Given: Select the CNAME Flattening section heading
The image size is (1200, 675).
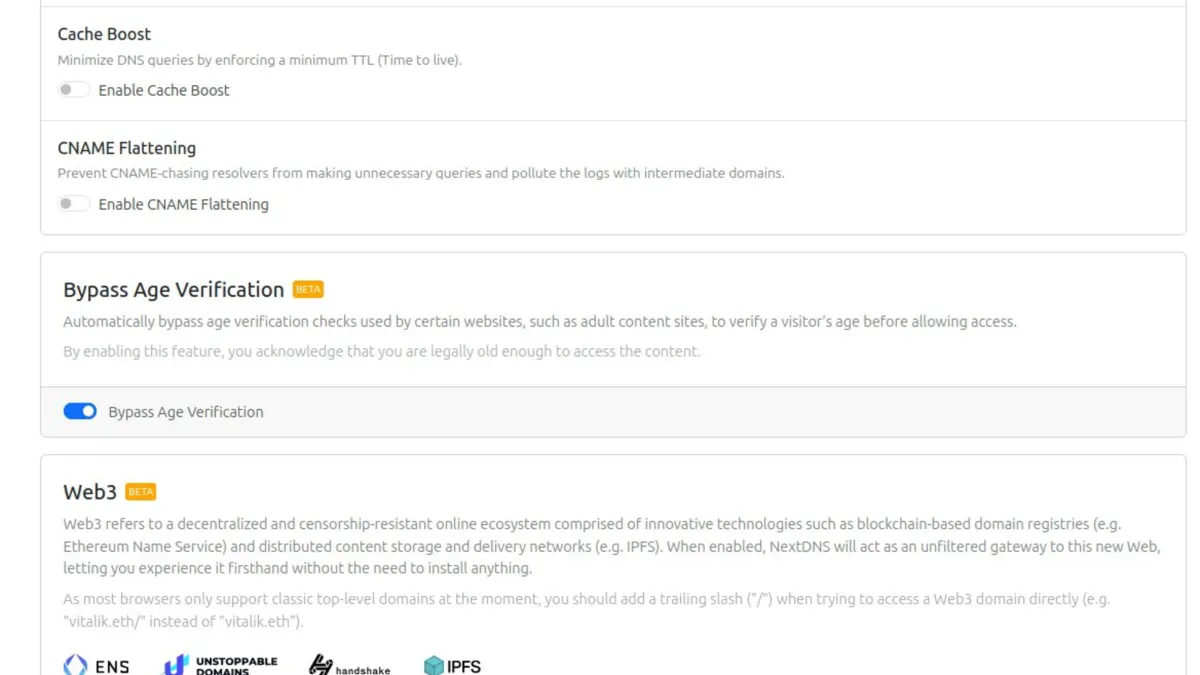Looking at the screenshot, I should pyautogui.click(x=126, y=148).
